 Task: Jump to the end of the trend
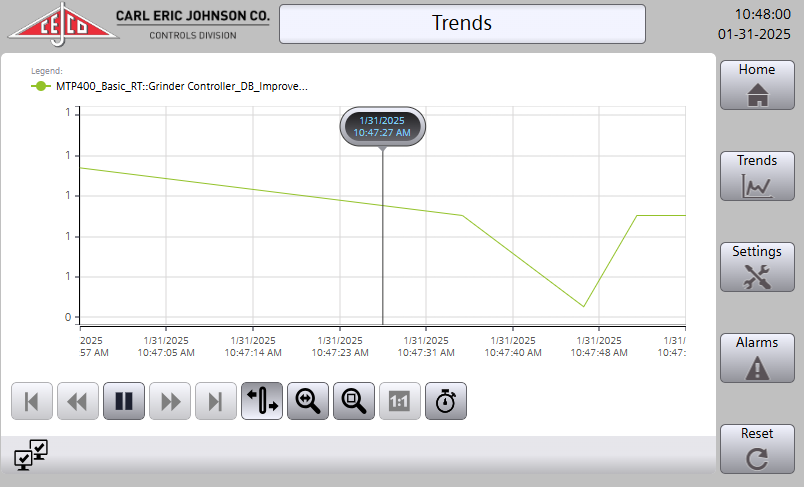pyautogui.click(x=216, y=401)
